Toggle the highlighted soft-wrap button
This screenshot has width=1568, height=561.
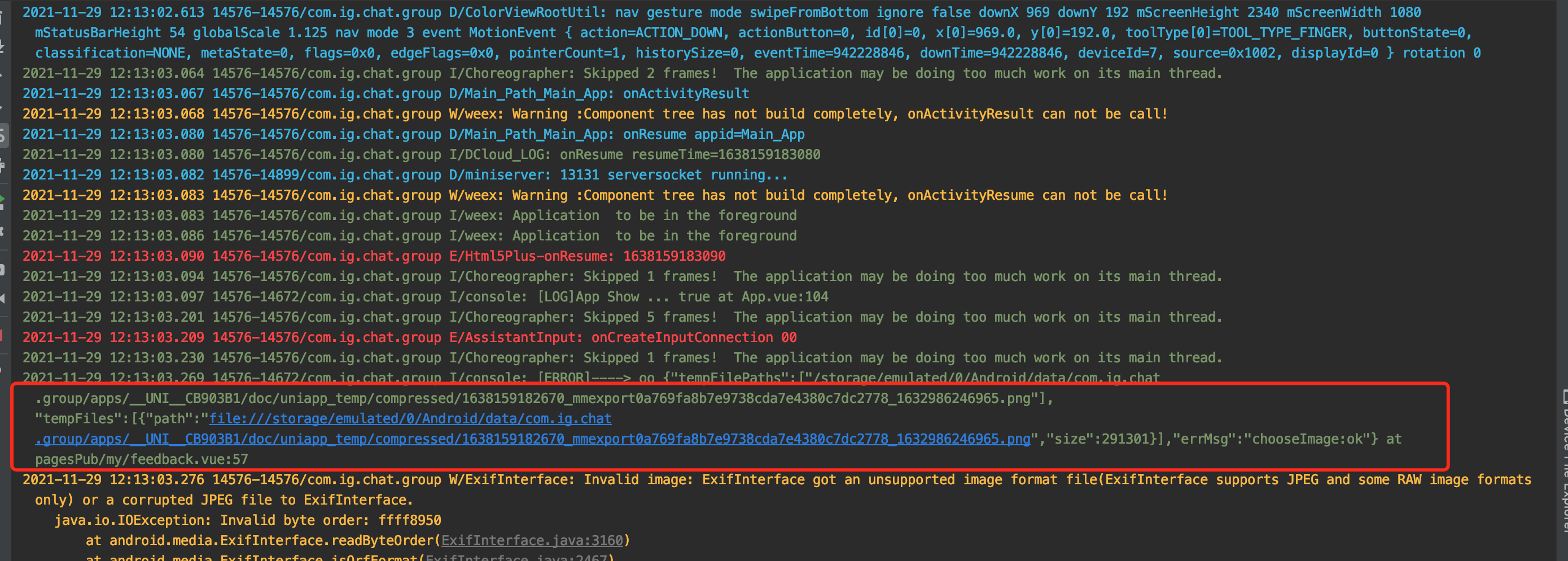click(x=2, y=136)
